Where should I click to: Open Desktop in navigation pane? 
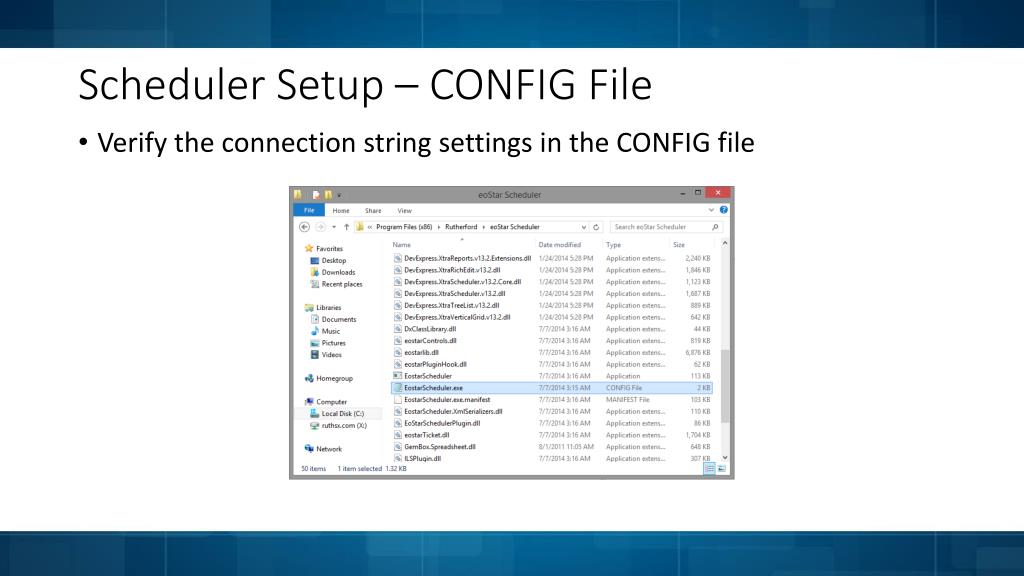click(x=334, y=261)
